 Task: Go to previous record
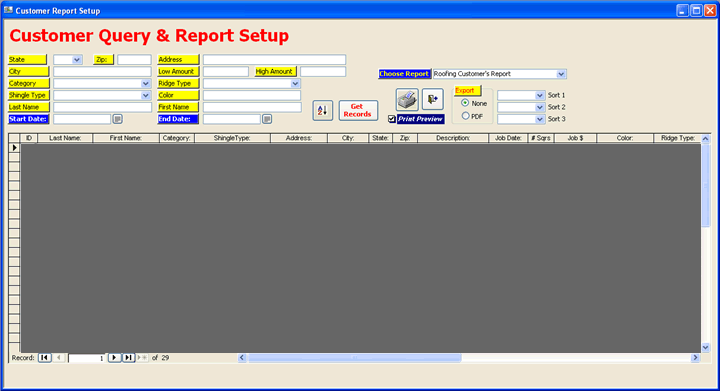coord(58,357)
